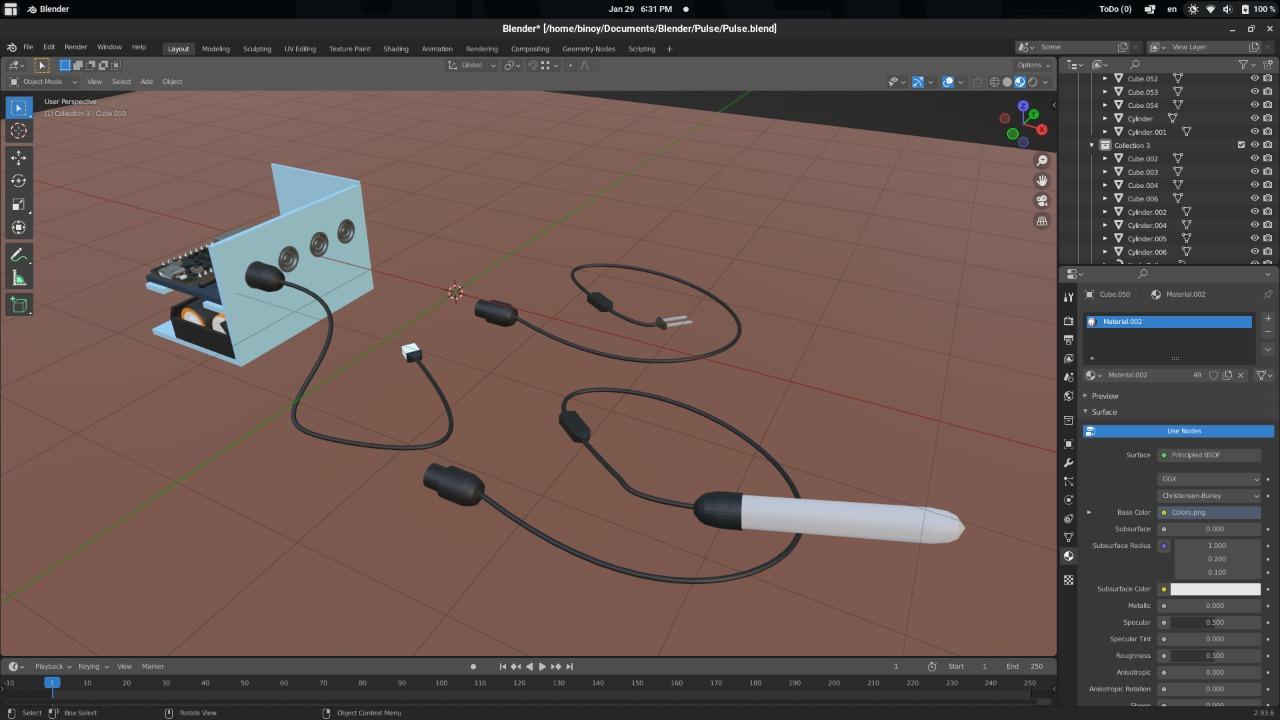Select the Cursor tool in viewport toolbar

point(18,131)
